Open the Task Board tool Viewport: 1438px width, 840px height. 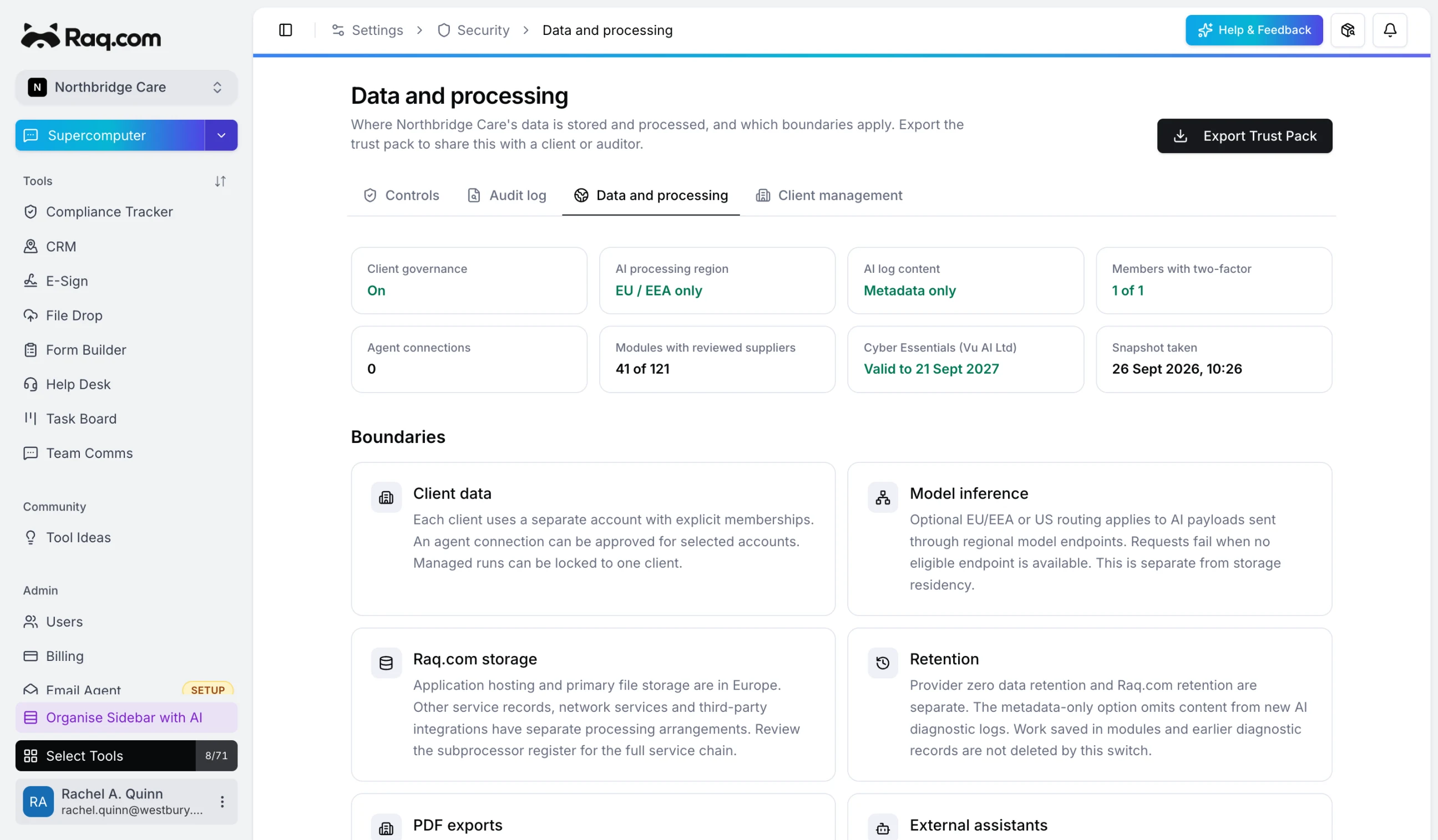126,419
